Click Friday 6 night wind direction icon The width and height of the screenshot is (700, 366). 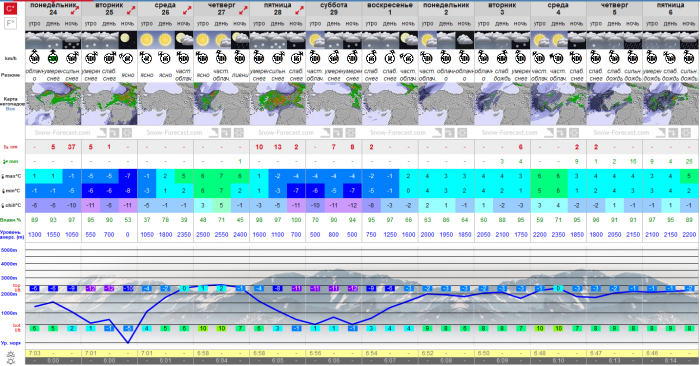click(x=688, y=58)
